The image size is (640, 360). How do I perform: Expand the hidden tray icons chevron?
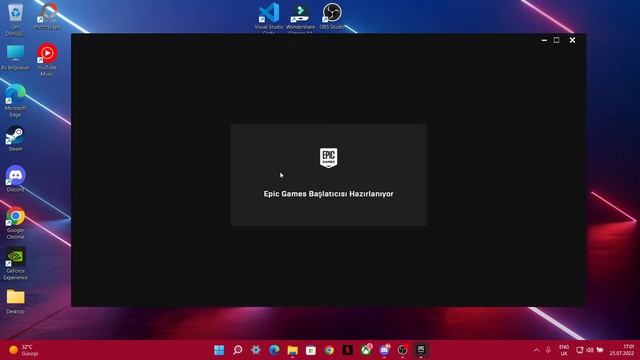coord(536,350)
